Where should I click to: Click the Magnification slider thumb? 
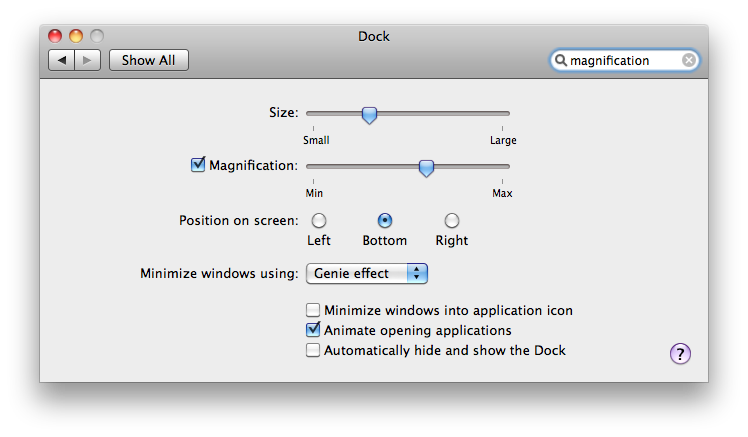426,168
